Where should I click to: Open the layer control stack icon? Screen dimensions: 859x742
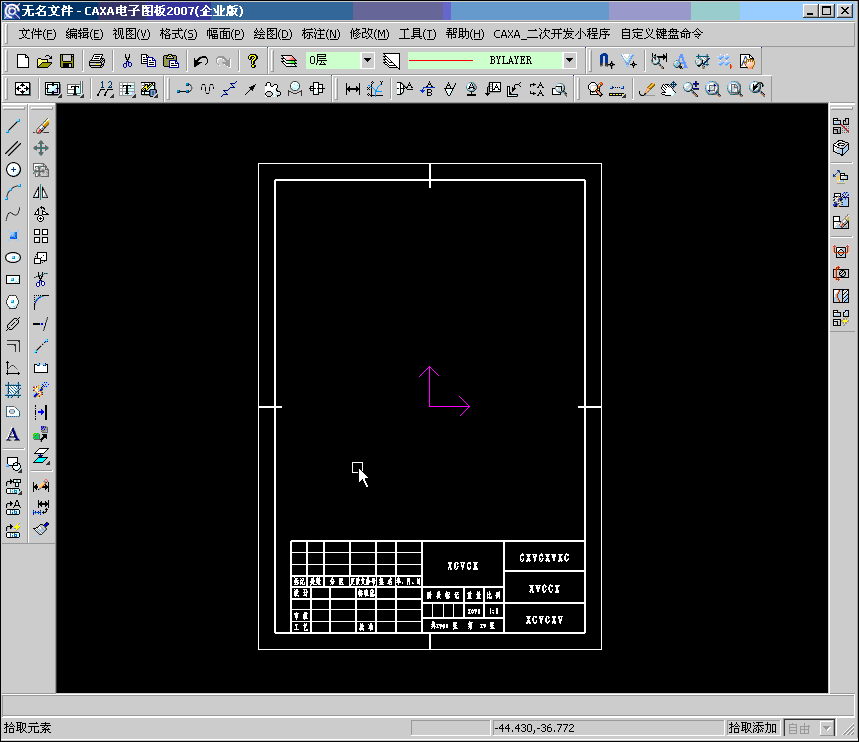click(289, 61)
